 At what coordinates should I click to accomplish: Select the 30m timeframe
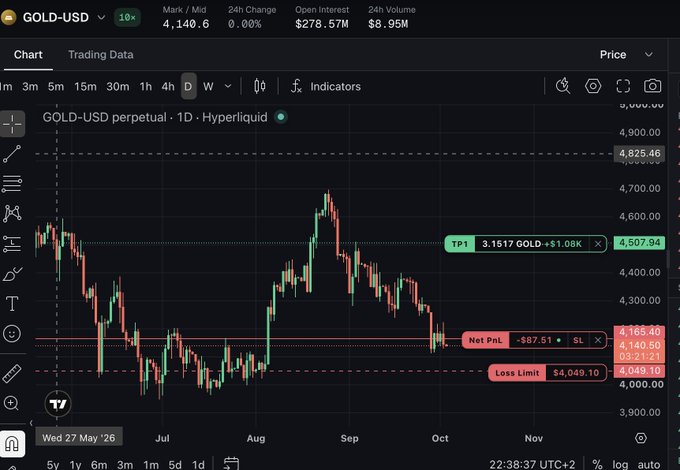tap(118, 86)
